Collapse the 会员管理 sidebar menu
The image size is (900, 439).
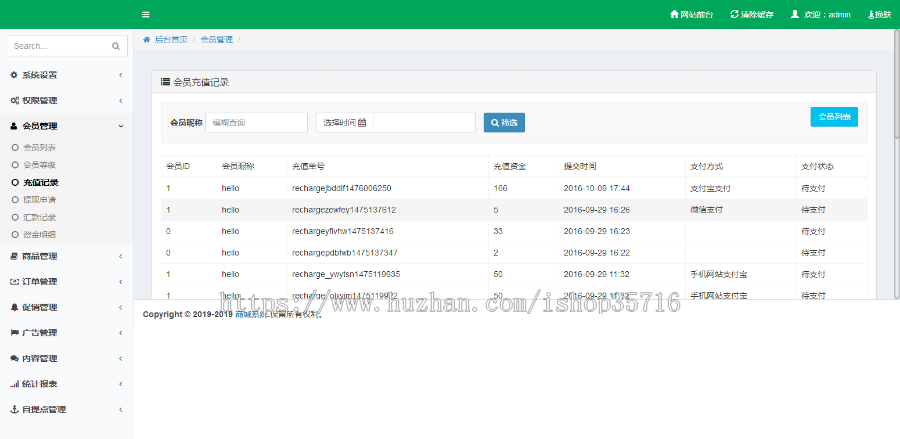click(66, 126)
